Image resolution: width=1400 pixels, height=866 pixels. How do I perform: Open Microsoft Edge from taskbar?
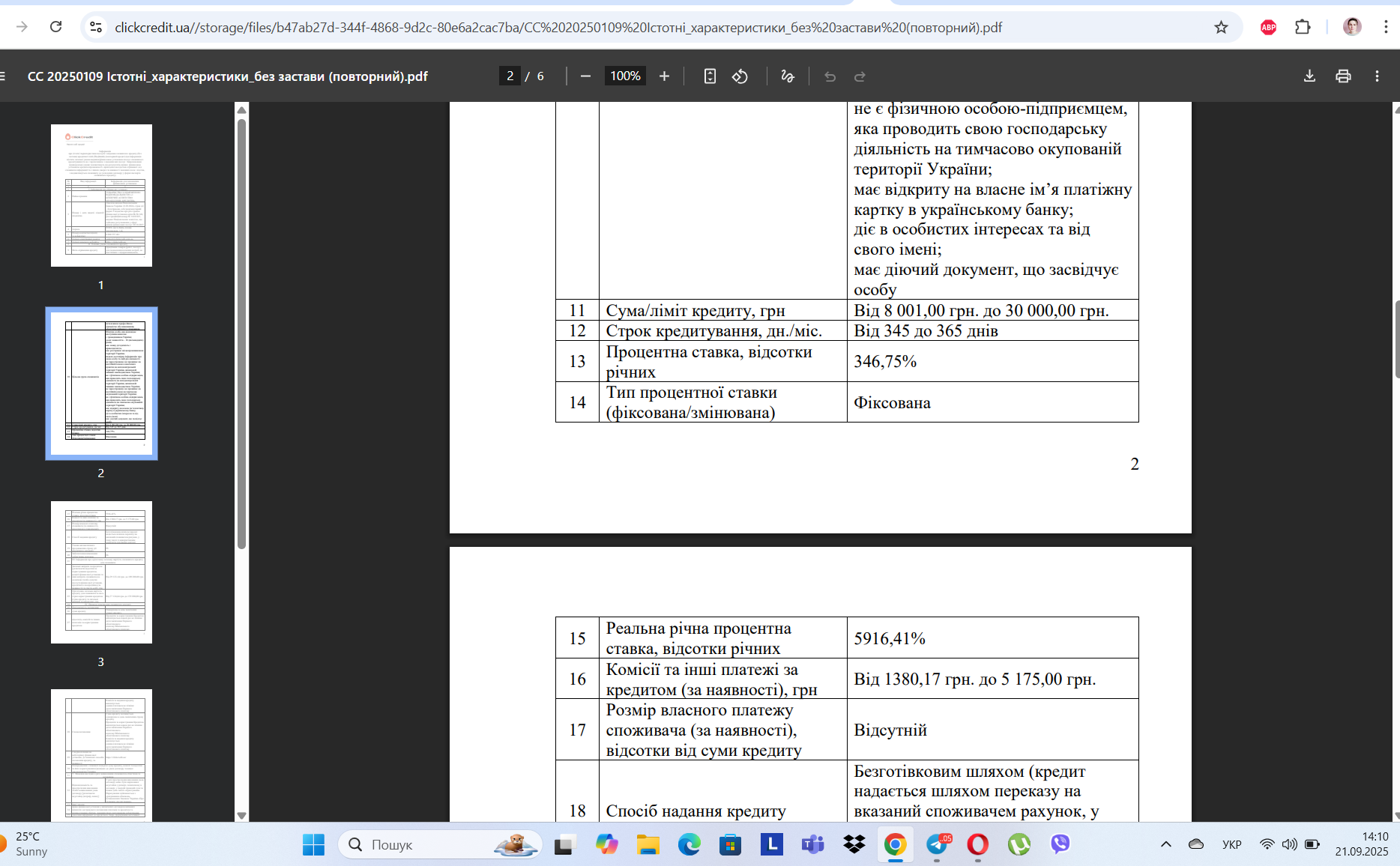(x=689, y=844)
